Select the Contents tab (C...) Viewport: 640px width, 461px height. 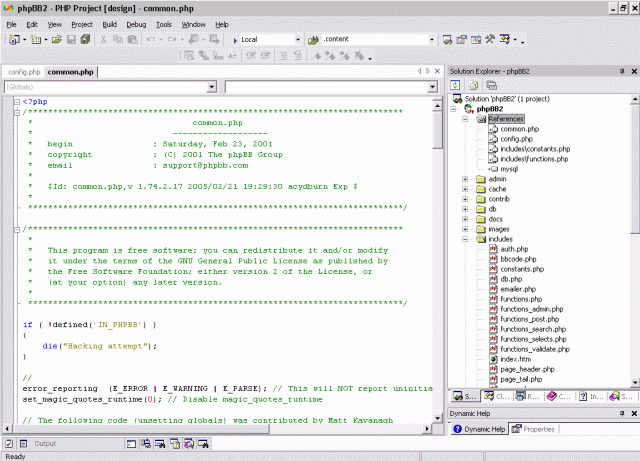coord(559,396)
